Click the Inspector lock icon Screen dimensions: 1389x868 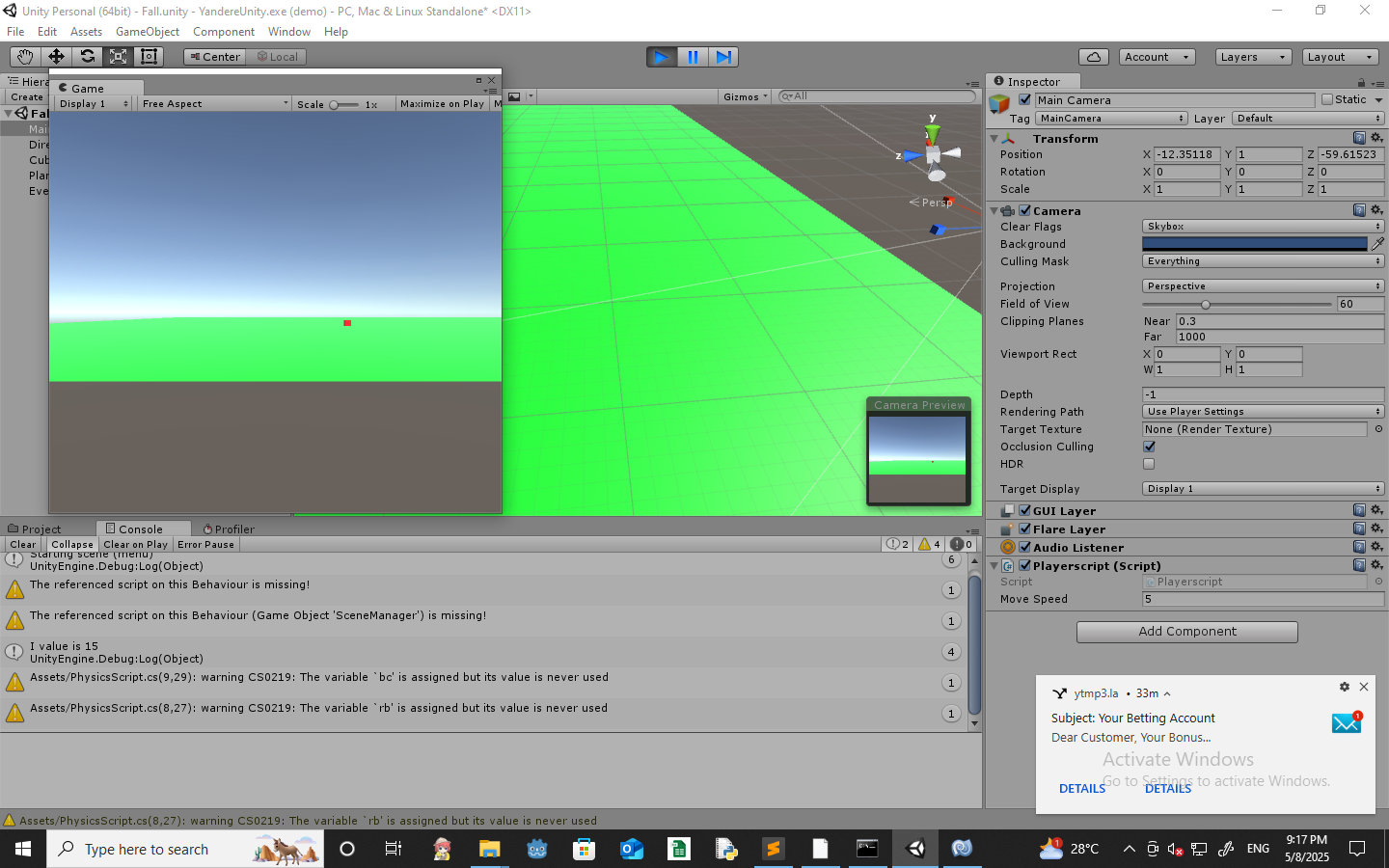click(1361, 83)
